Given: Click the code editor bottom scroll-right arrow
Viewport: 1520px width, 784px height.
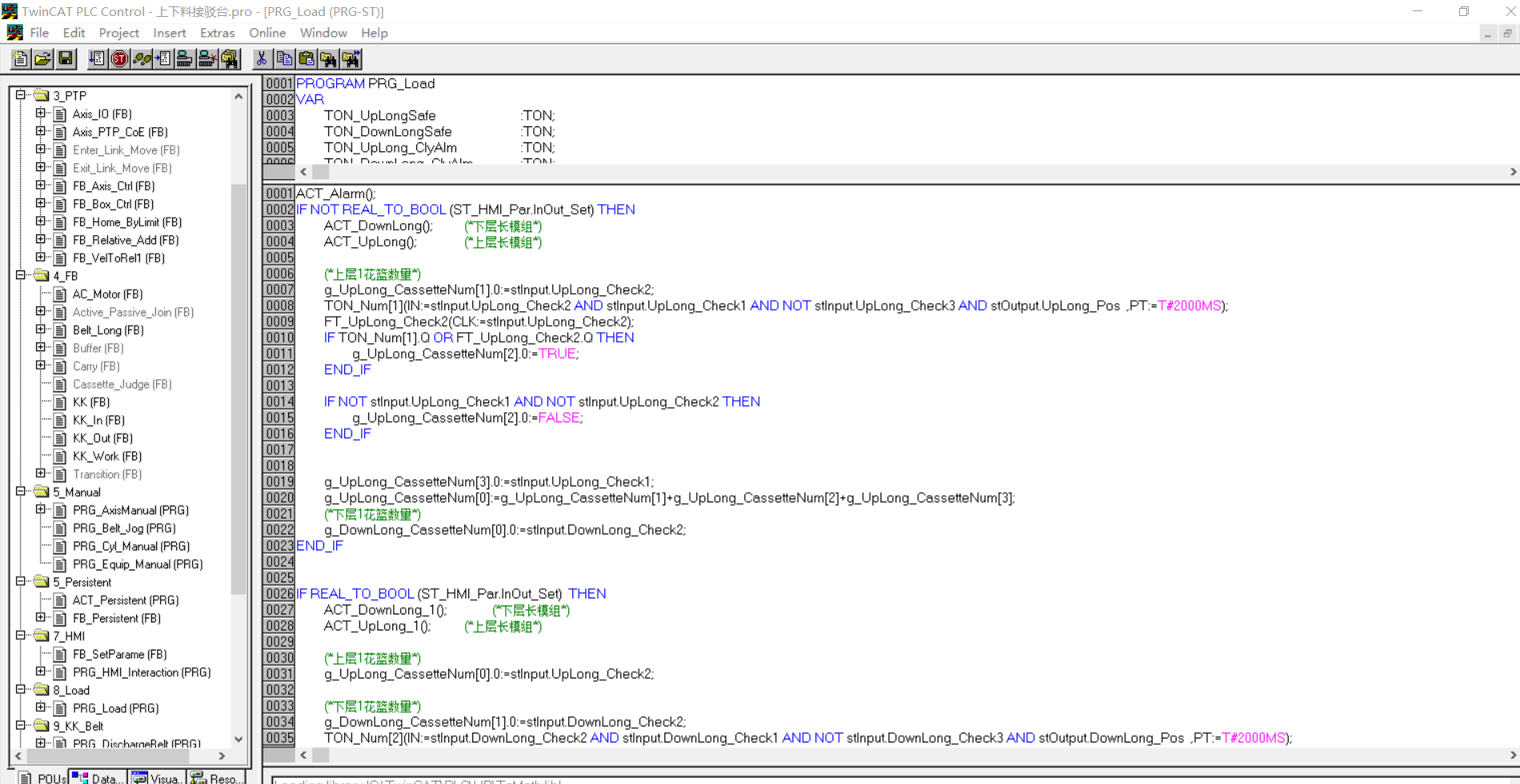Looking at the screenshot, I should point(1513,754).
